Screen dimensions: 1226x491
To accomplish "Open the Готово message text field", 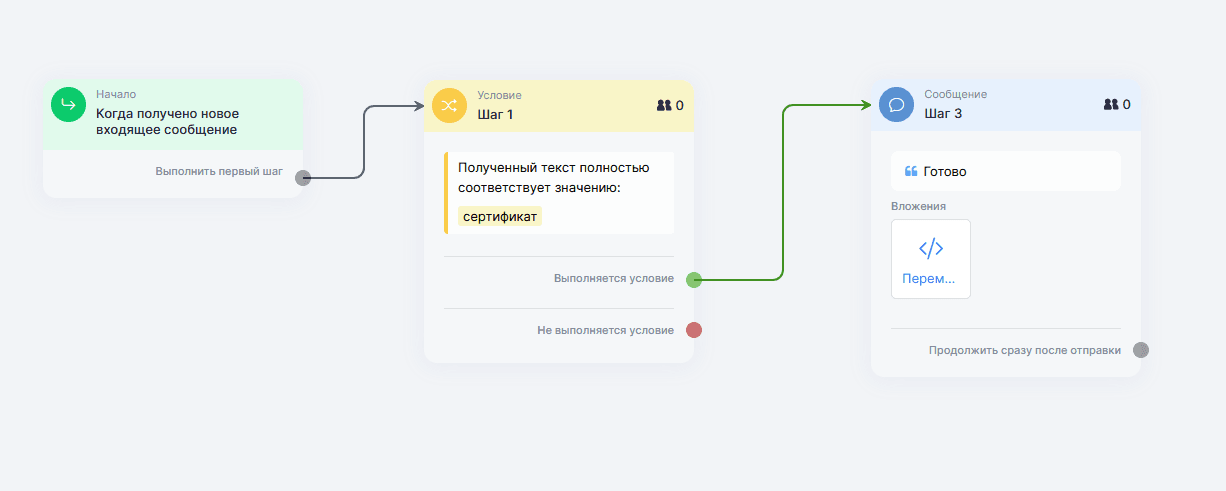I will (1005, 171).
